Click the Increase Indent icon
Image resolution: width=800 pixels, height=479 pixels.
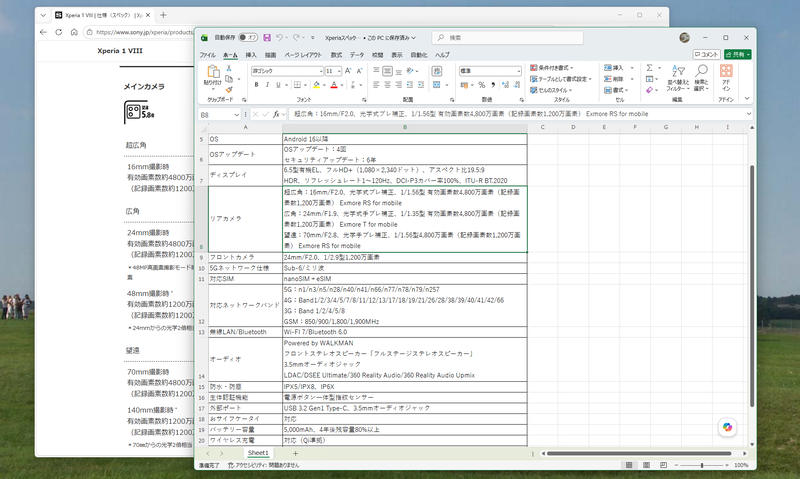coord(421,85)
